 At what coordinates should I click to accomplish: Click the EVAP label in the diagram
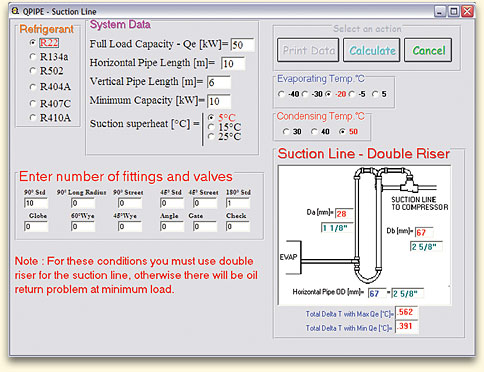coord(288,257)
